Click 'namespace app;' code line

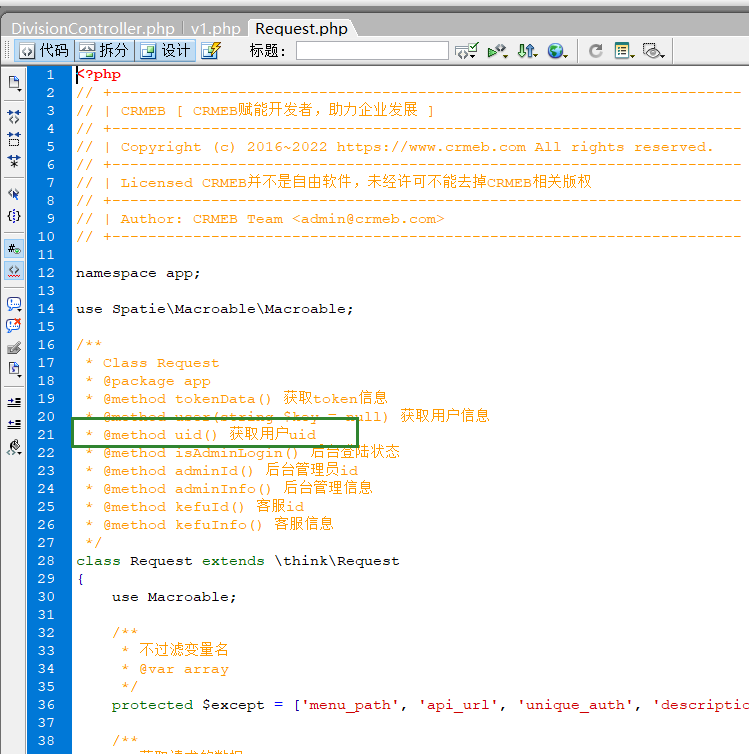click(138, 273)
